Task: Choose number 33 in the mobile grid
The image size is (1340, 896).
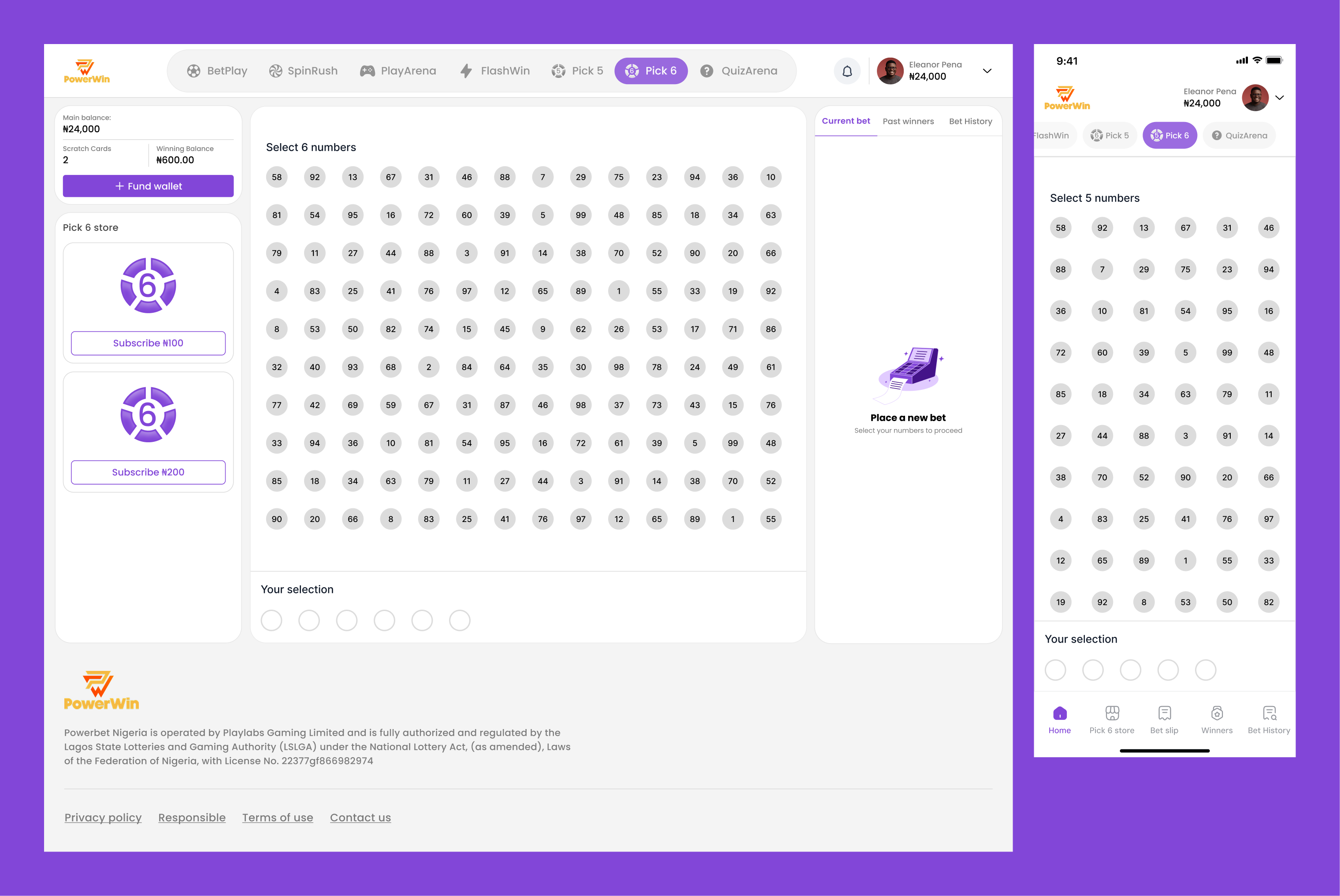Action: coord(1269,561)
